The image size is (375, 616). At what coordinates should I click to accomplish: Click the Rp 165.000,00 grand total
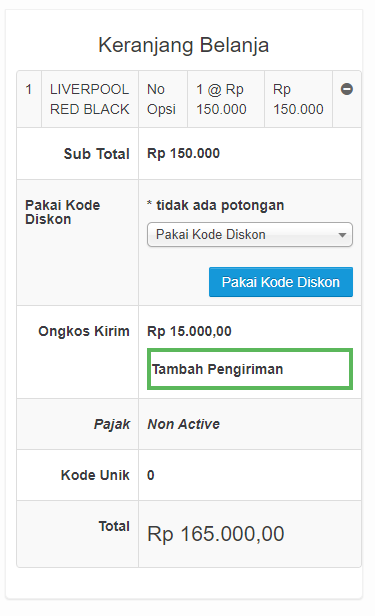tap(216, 534)
